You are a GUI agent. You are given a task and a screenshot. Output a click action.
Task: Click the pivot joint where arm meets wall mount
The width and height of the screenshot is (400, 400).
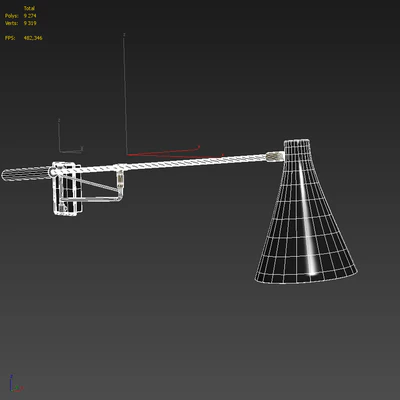tap(53, 172)
